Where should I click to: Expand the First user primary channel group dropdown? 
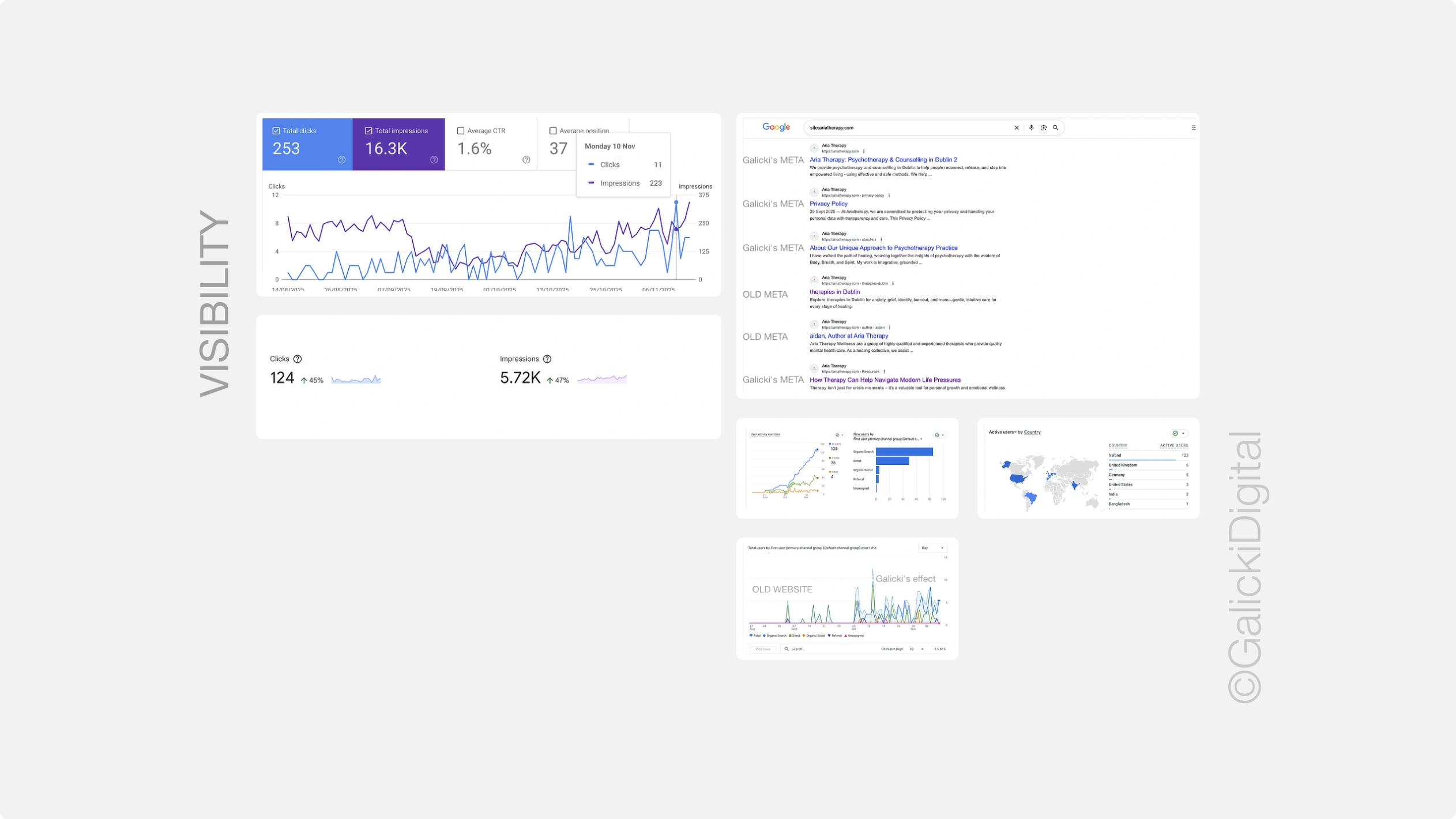921,439
